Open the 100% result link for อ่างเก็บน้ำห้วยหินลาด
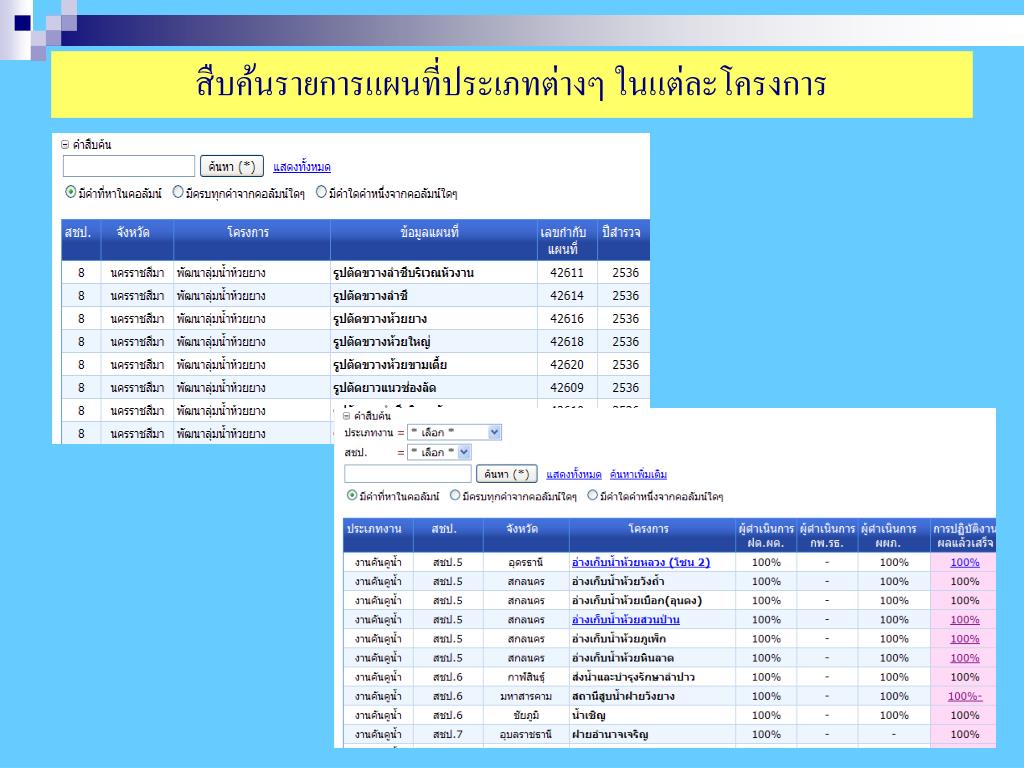The height and width of the screenshot is (768, 1024). tap(965, 658)
